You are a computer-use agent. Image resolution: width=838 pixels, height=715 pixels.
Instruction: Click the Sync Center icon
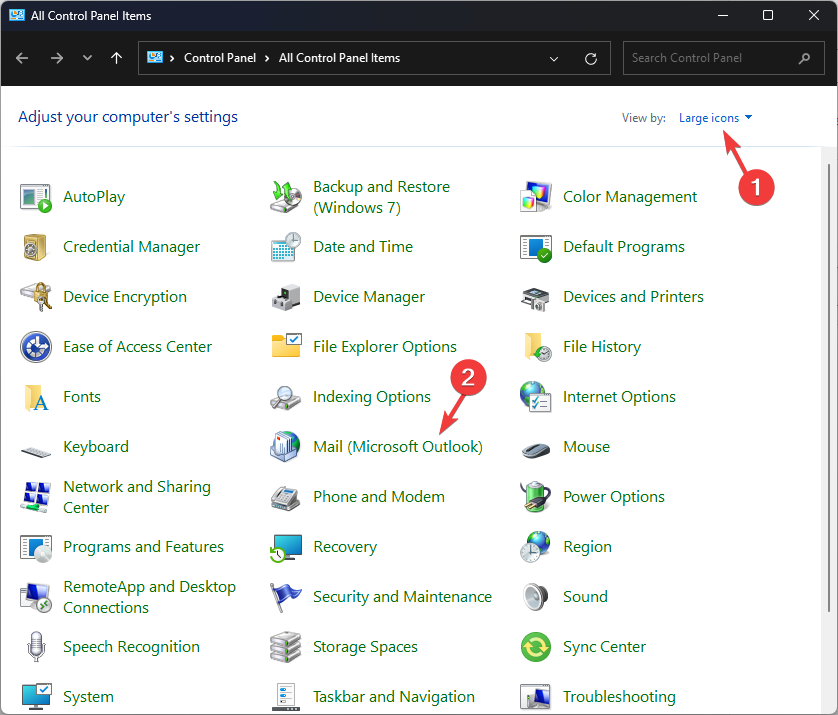(x=536, y=647)
